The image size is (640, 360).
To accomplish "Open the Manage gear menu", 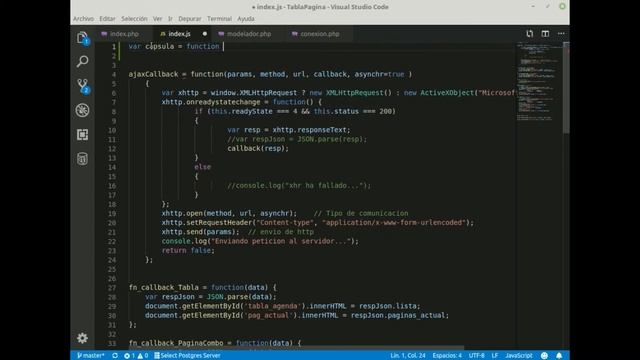I will [x=82, y=338].
